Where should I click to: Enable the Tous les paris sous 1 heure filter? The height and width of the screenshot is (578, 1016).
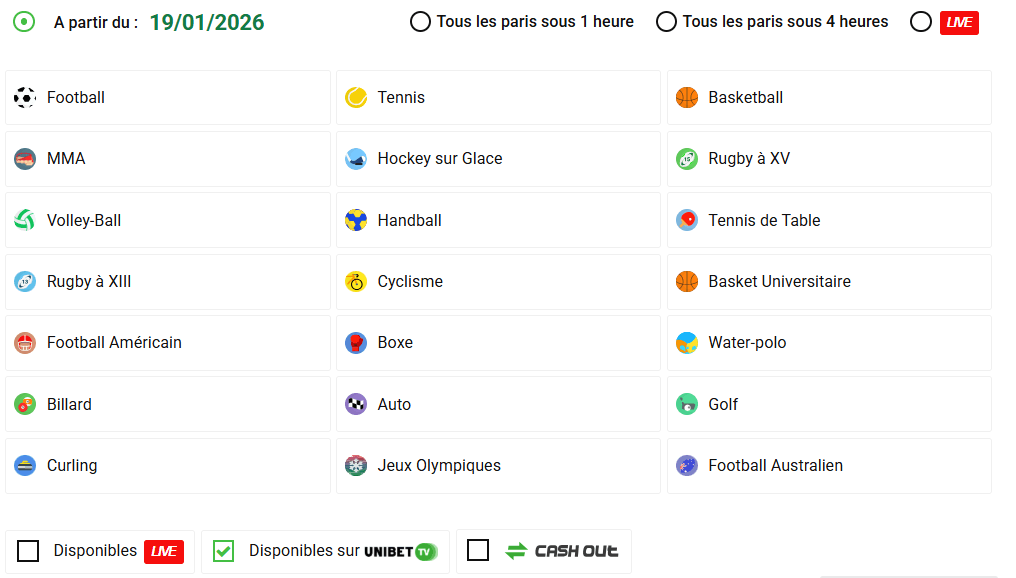(x=420, y=21)
